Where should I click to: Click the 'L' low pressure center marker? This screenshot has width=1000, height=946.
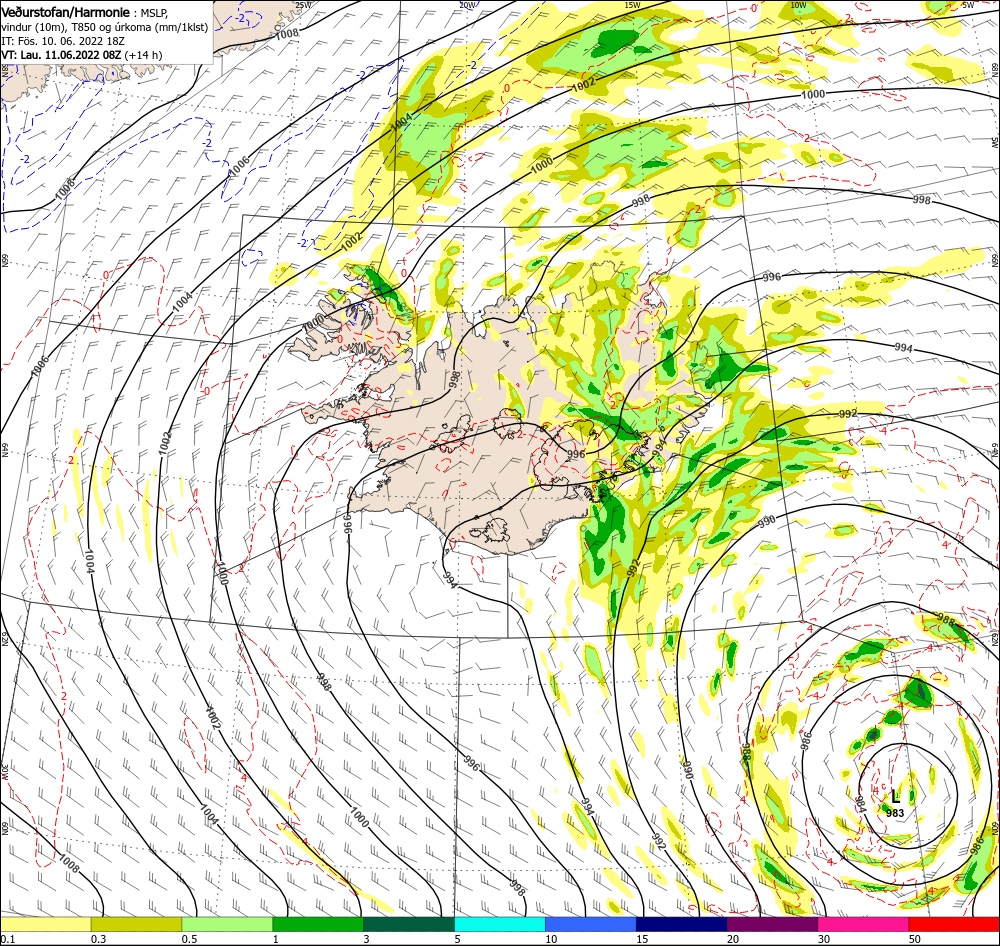point(895,796)
